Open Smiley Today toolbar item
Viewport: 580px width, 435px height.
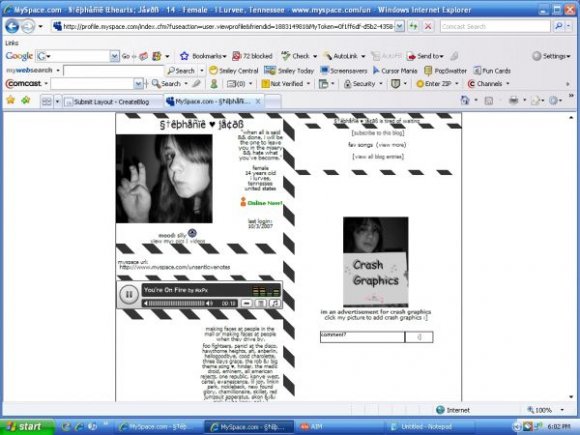[289, 70]
